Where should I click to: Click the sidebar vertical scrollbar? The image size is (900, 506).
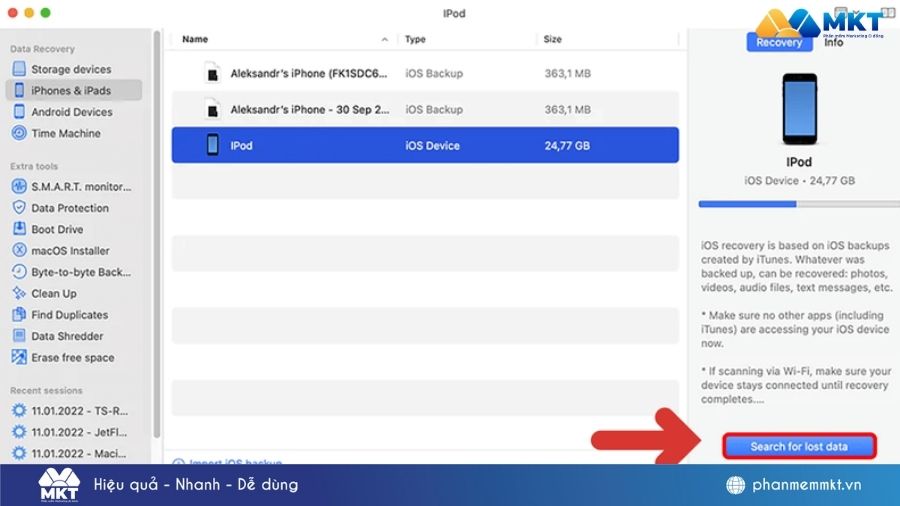pyautogui.click(x=157, y=234)
